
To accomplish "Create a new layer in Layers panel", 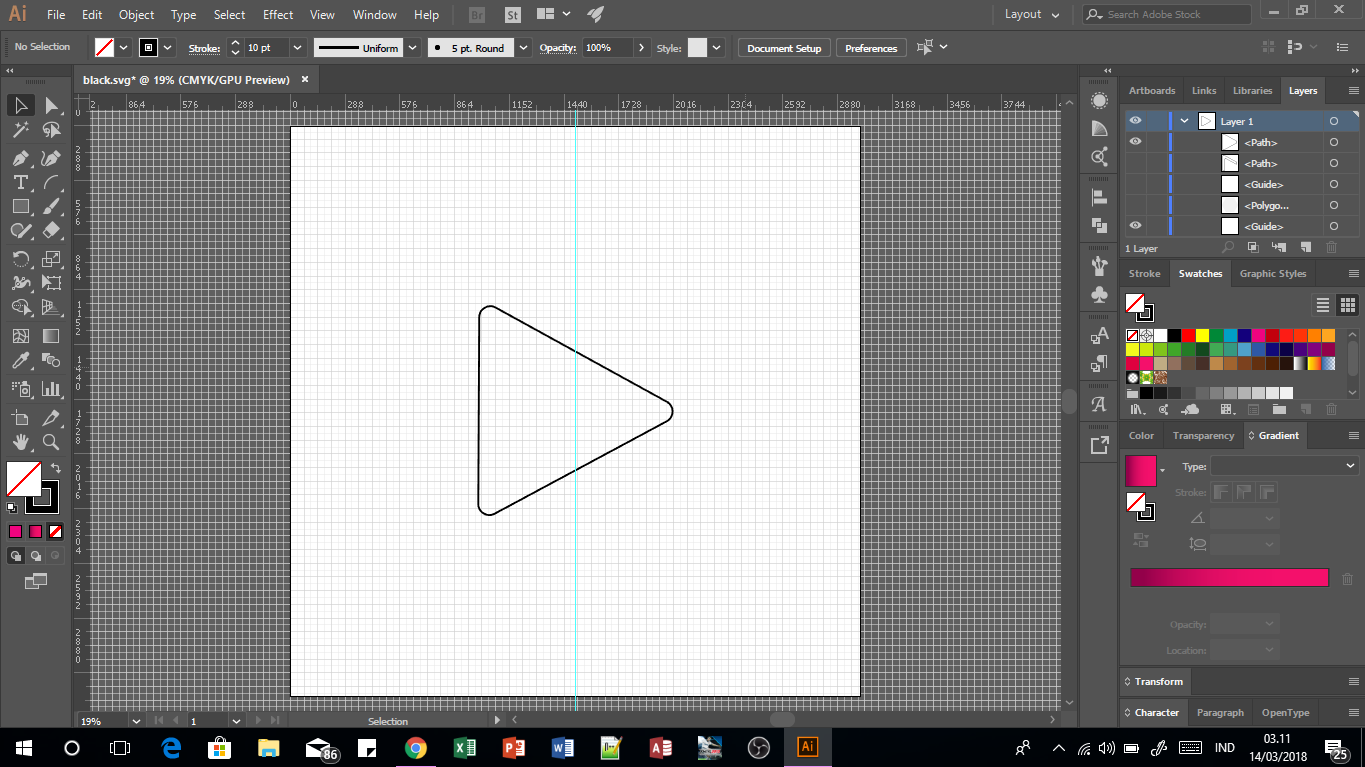I will pyautogui.click(x=1305, y=247).
